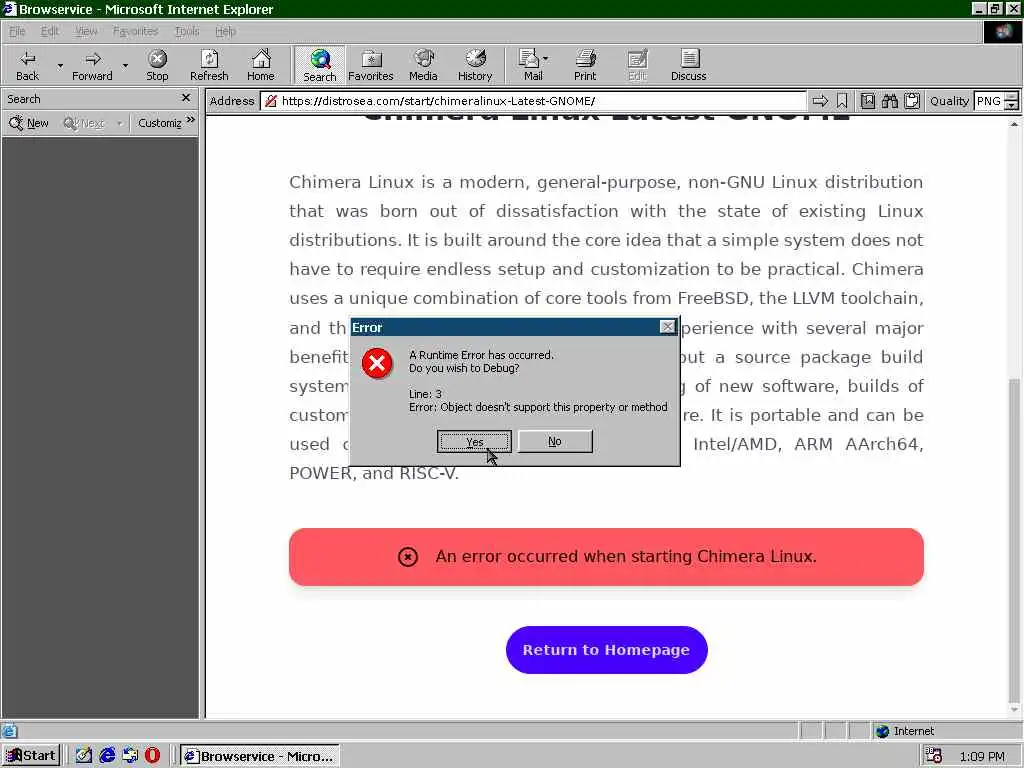Click the Go arrow next to address

point(820,101)
